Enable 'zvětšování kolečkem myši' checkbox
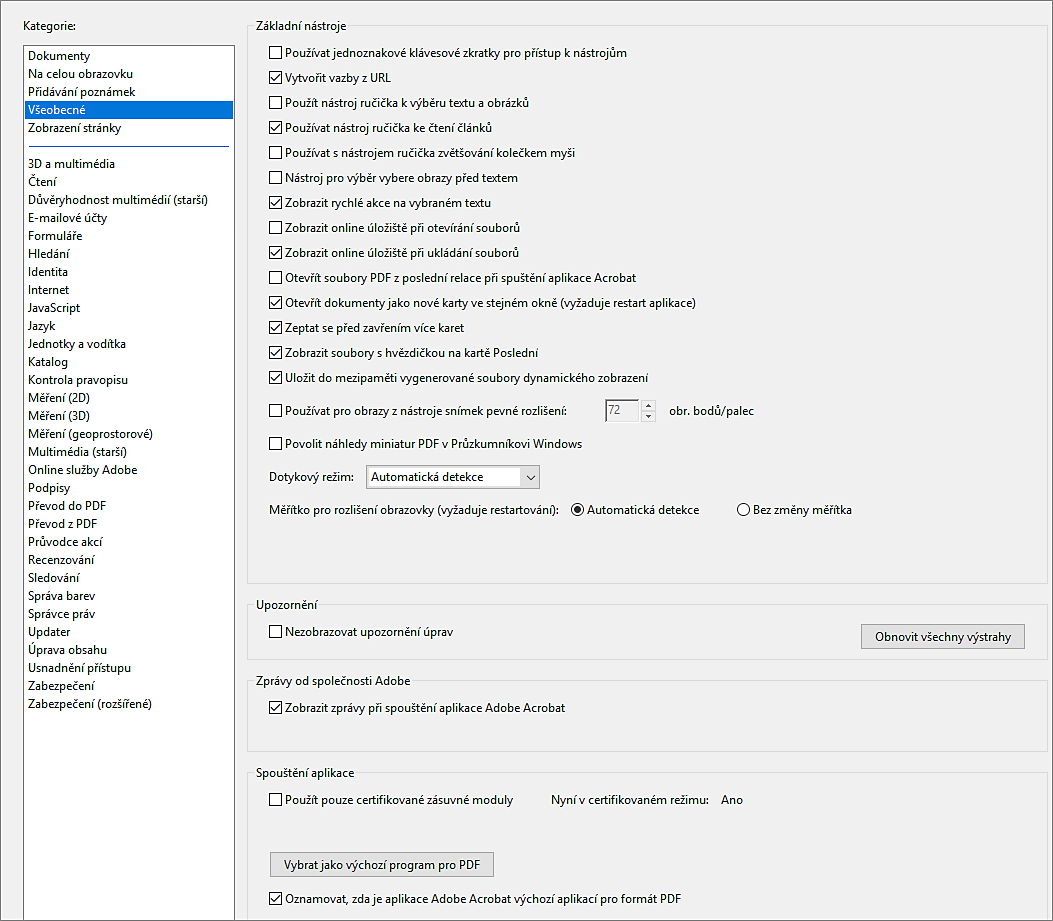Viewport: 1053px width, 921px height. pyautogui.click(x=275, y=152)
